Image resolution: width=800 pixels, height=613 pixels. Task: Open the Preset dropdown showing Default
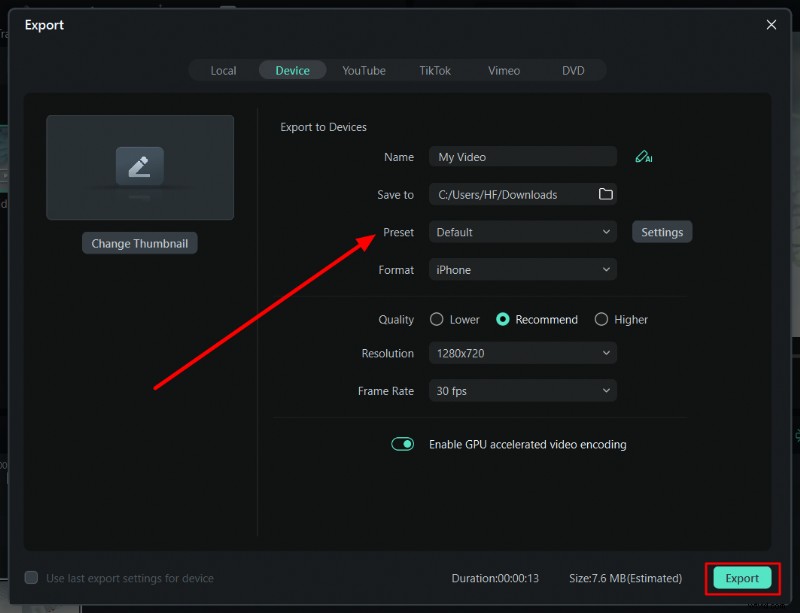coord(522,231)
